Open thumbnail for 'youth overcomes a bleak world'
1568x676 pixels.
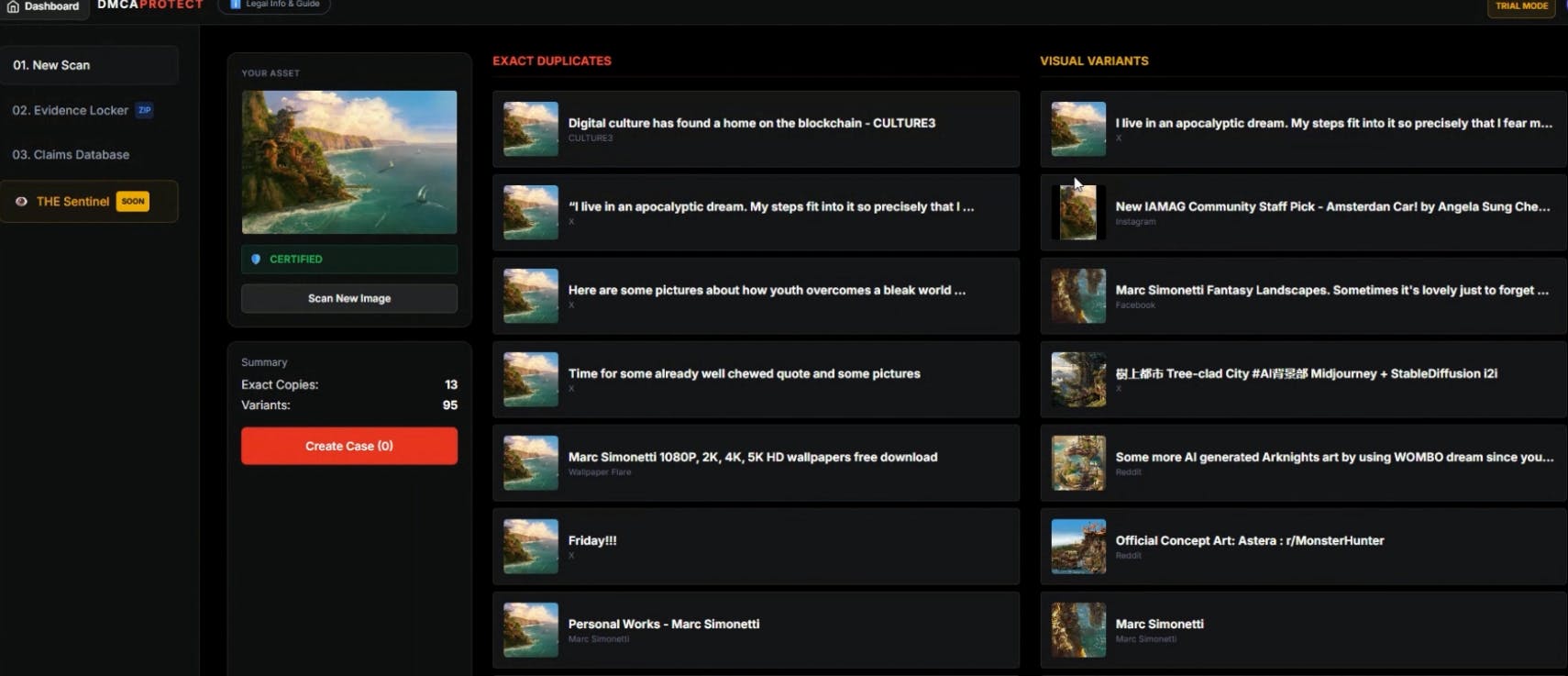pyautogui.click(x=531, y=295)
